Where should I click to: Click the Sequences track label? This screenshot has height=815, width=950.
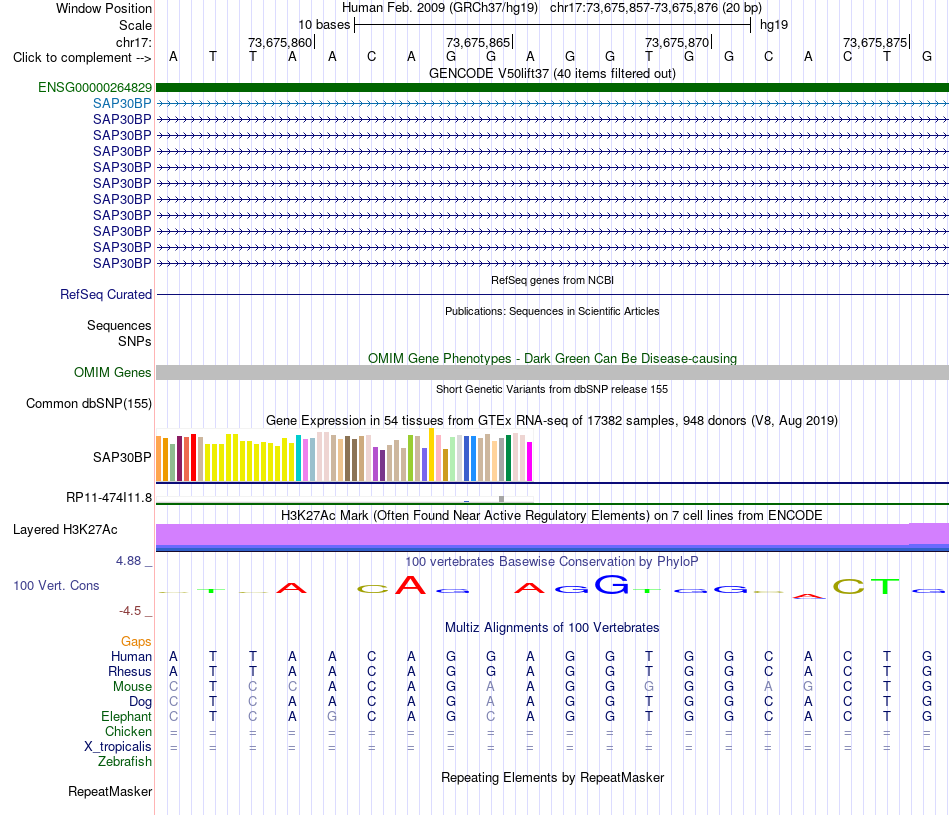[119, 325]
